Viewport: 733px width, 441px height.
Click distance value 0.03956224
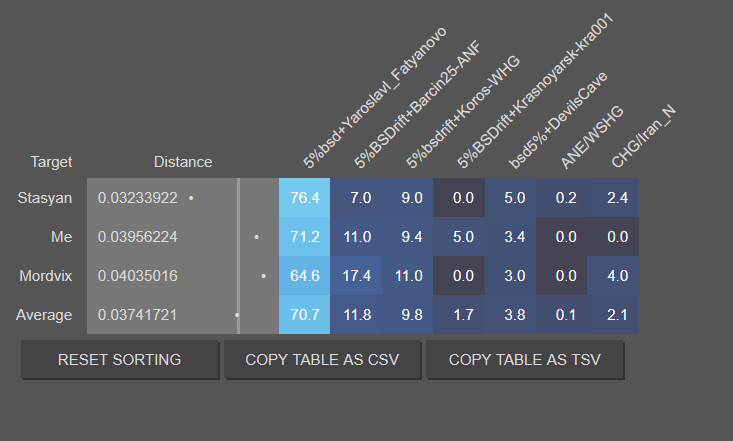coord(137,237)
